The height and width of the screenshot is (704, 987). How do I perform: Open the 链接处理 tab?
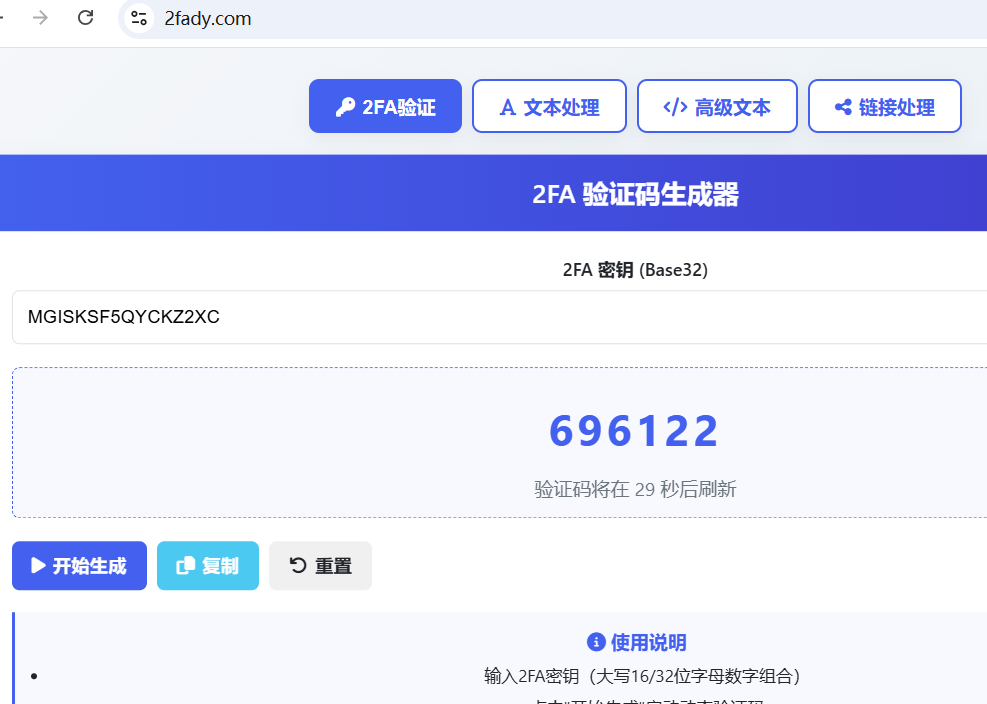pos(884,107)
